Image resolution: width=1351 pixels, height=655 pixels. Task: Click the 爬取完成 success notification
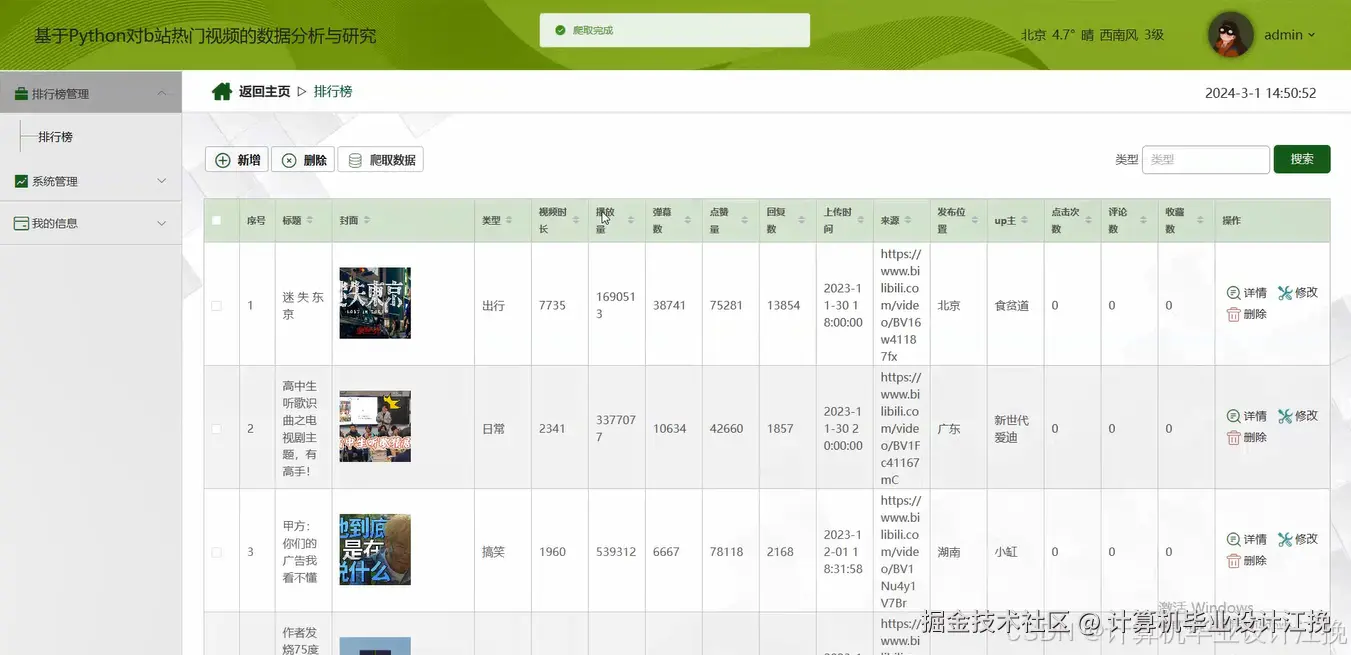coord(675,30)
